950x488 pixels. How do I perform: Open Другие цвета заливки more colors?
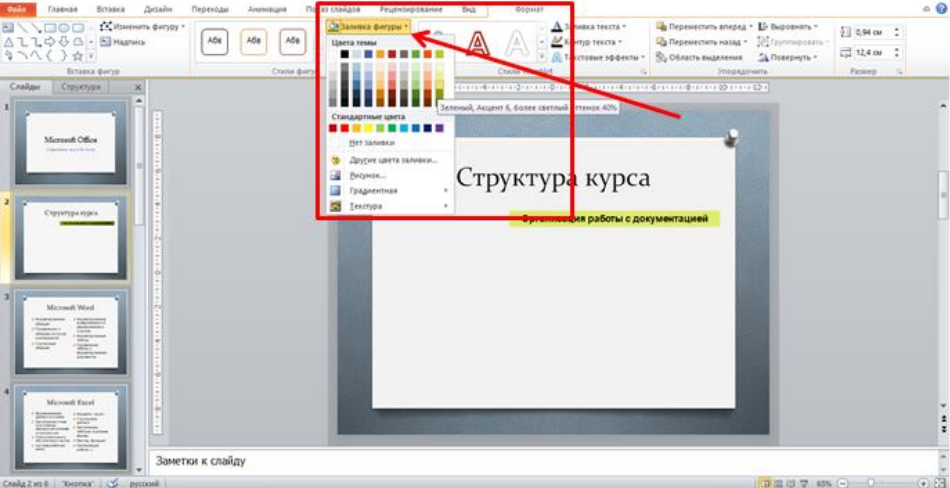392,160
